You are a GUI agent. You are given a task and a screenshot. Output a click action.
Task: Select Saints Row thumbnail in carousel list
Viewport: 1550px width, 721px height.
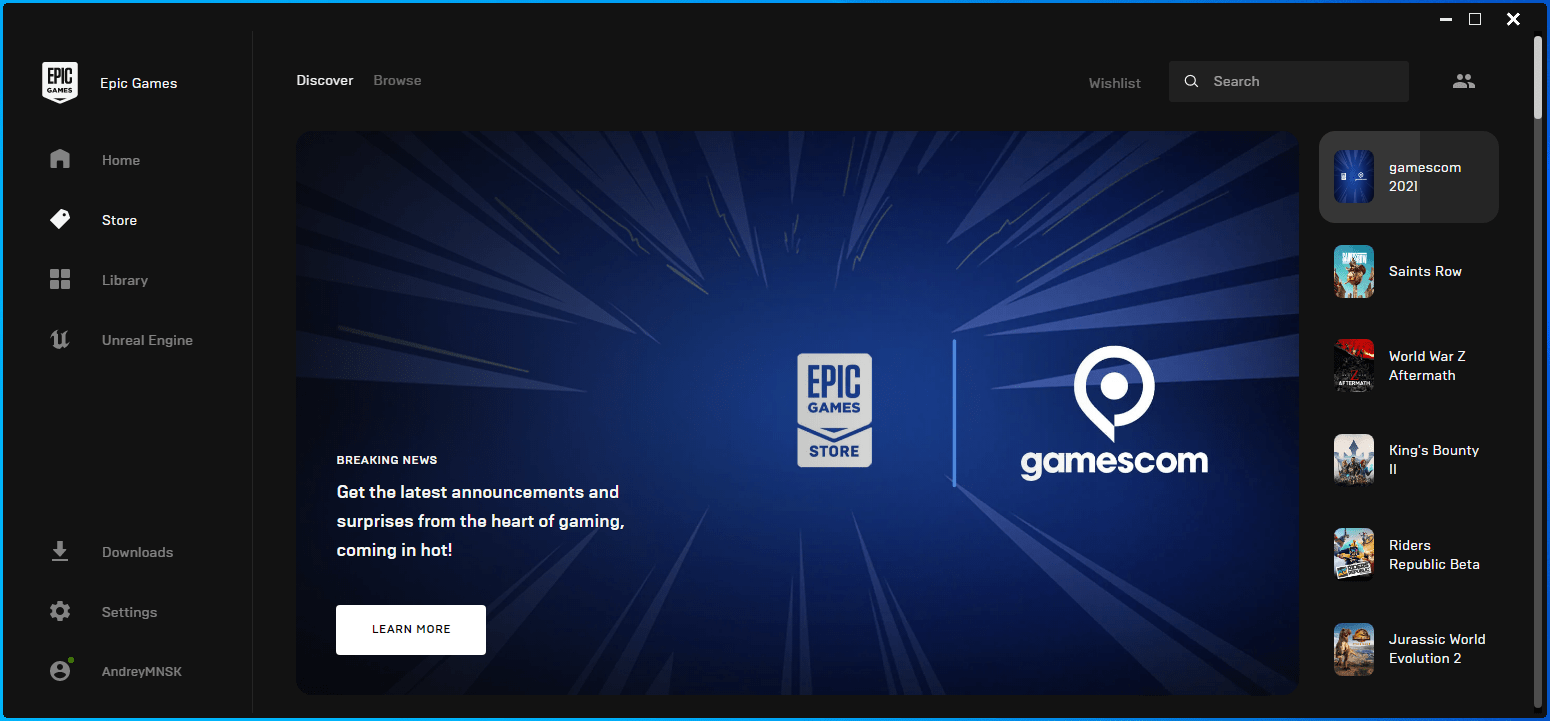(1354, 271)
